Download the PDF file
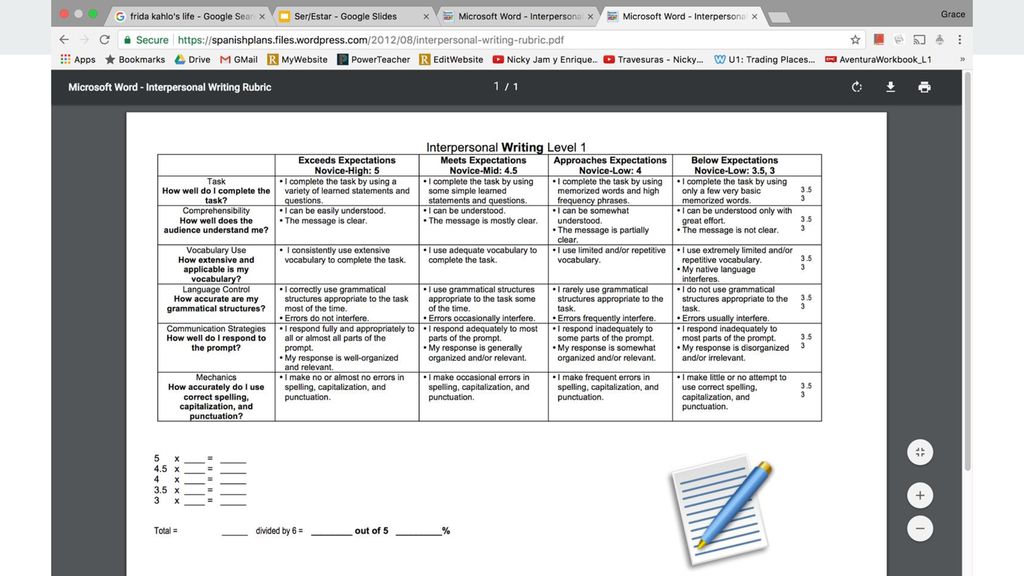Screen dimensions: 1024x576 click(890, 87)
